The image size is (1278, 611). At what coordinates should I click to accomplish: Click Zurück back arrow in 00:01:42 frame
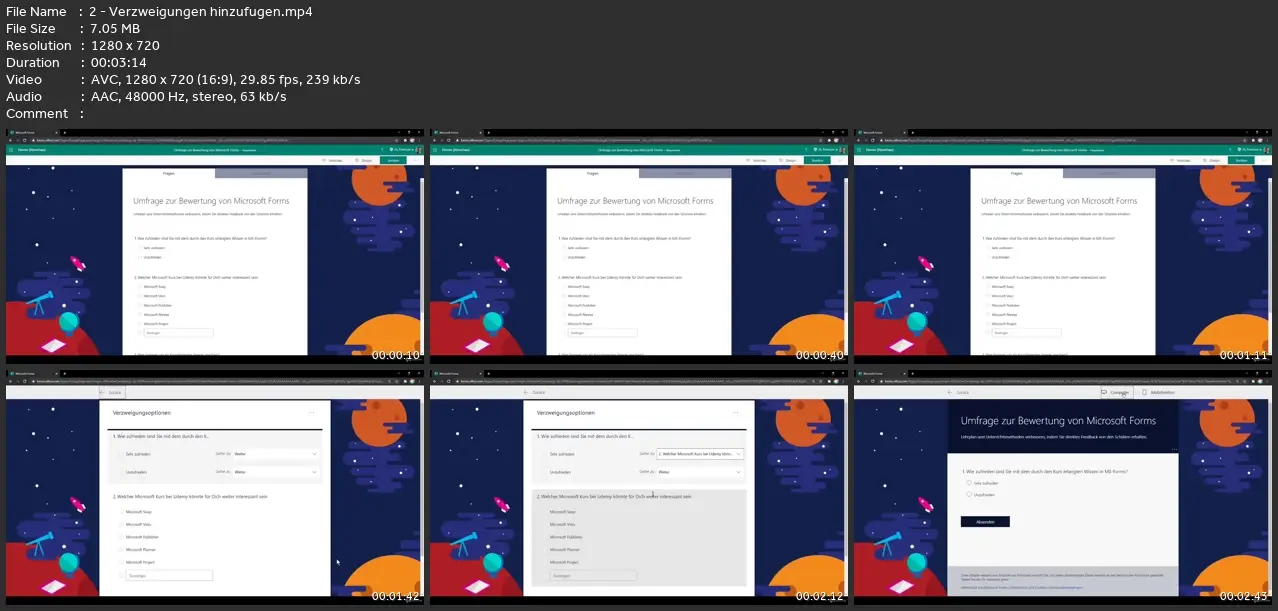(101, 392)
